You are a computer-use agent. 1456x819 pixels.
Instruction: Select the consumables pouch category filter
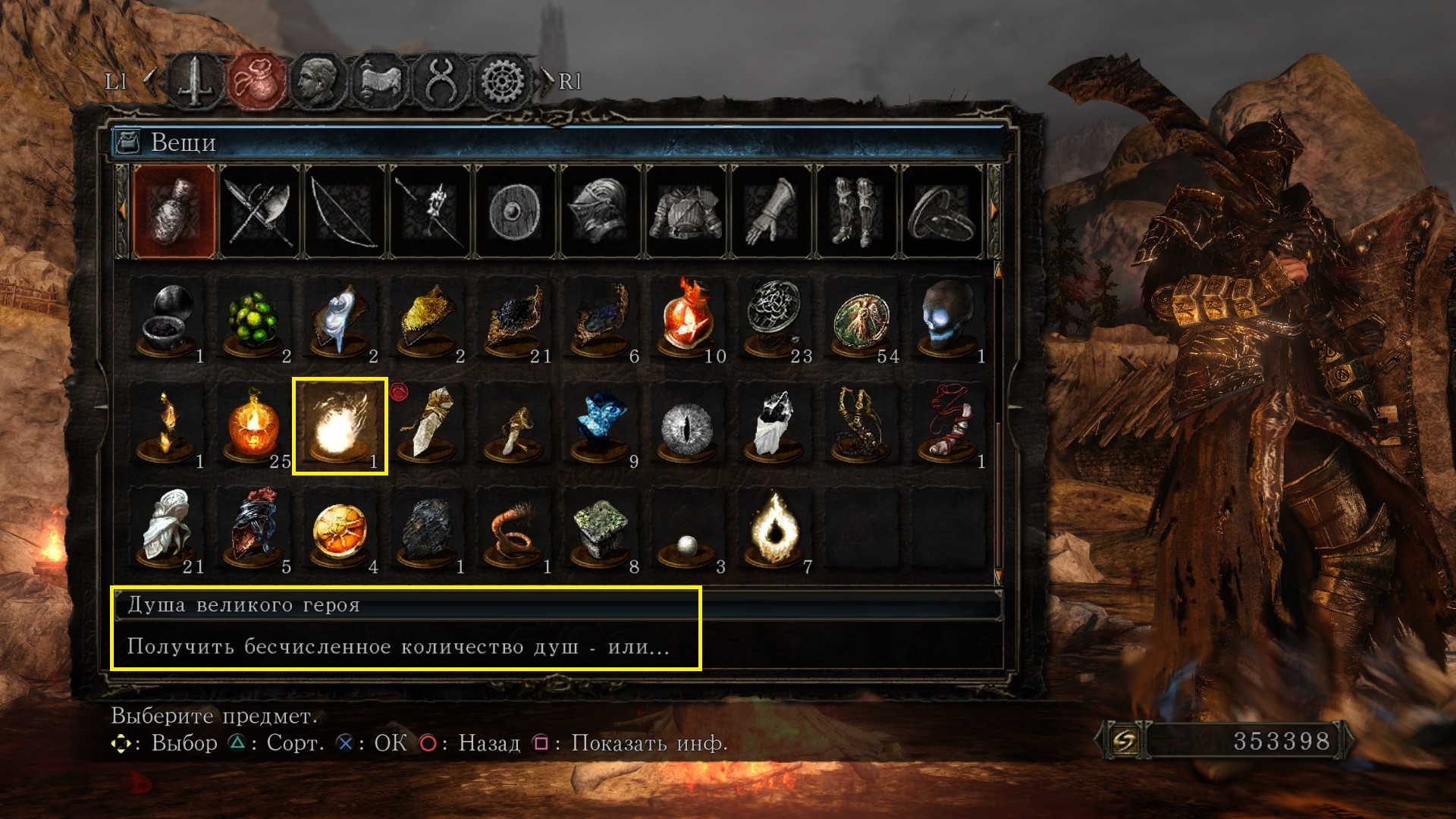174,212
